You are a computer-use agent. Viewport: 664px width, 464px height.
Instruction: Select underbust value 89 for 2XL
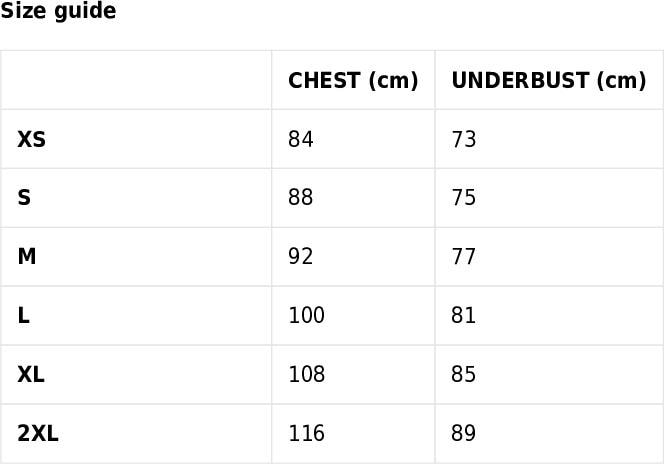coord(464,434)
